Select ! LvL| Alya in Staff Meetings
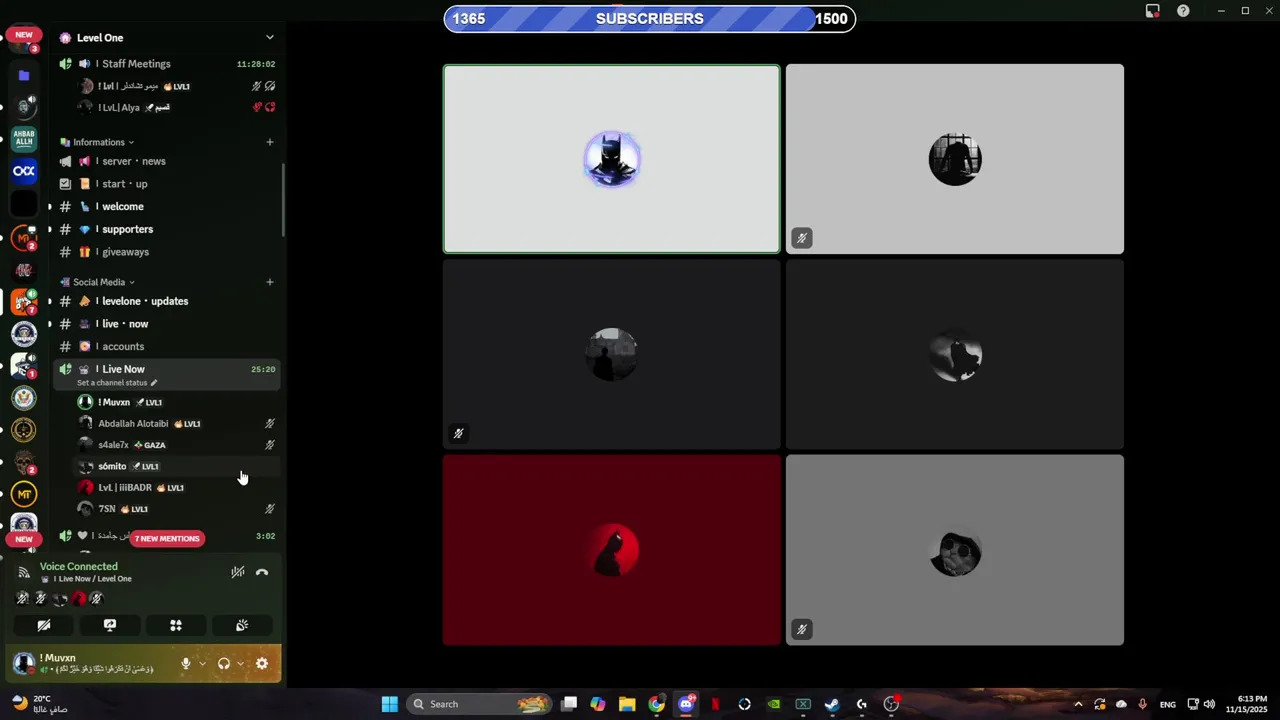The height and width of the screenshot is (720, 1280). [x=176, y=108]
